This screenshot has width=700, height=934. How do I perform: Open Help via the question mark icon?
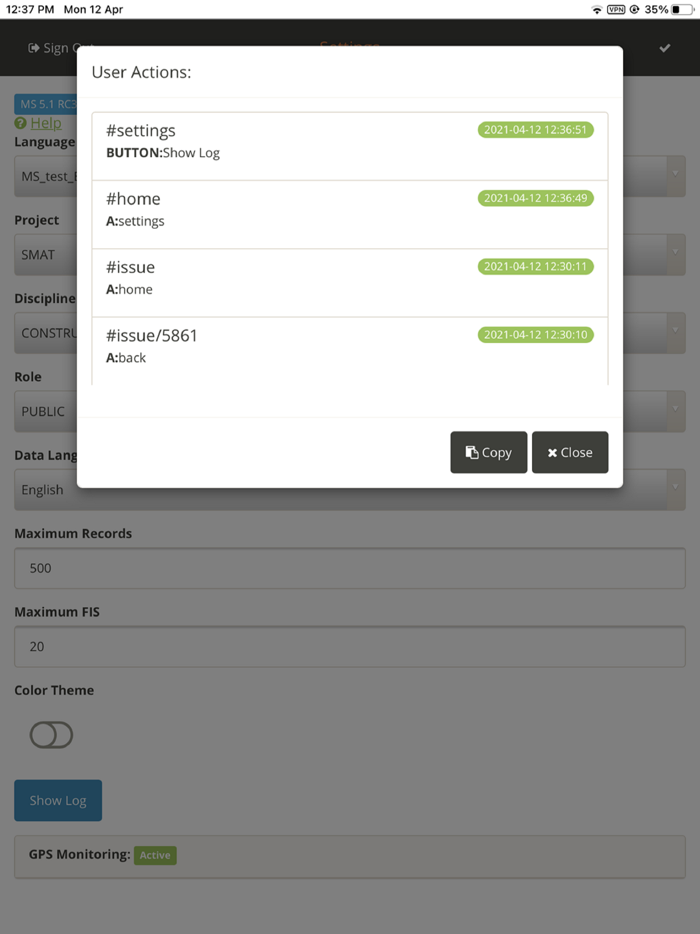(21, 123)
